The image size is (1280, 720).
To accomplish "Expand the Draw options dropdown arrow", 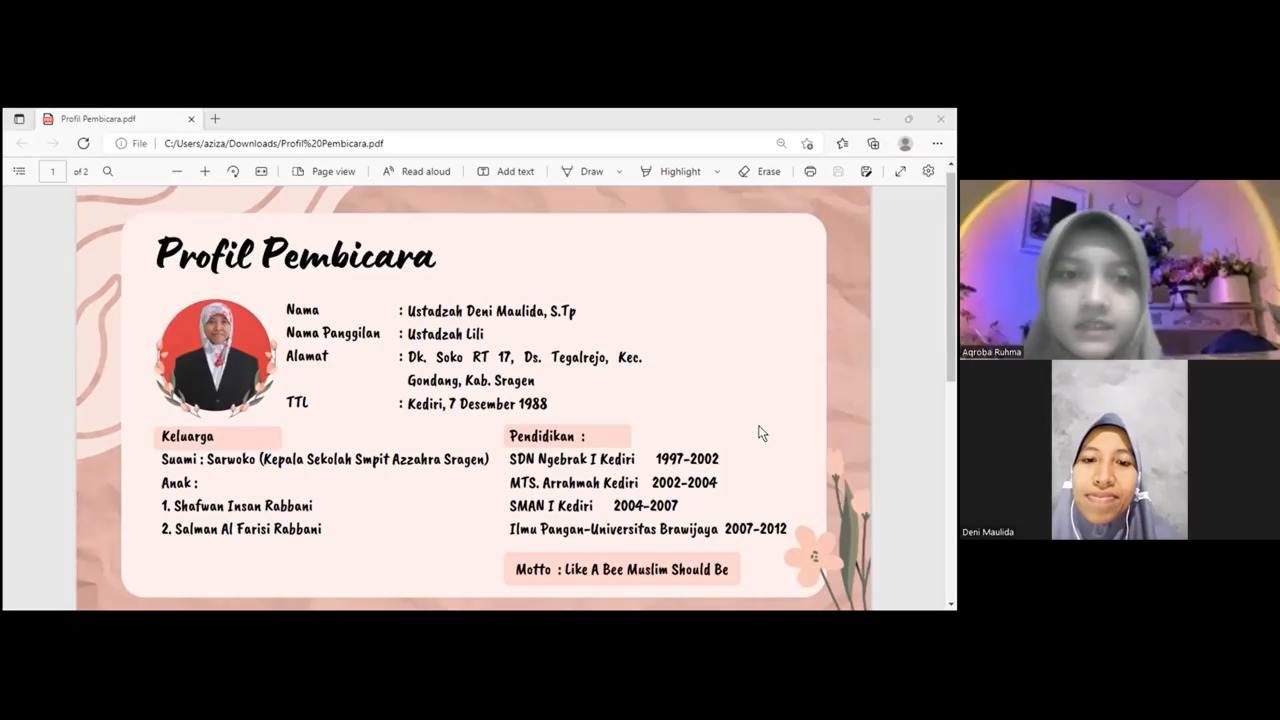I will [x=619, y=171].
